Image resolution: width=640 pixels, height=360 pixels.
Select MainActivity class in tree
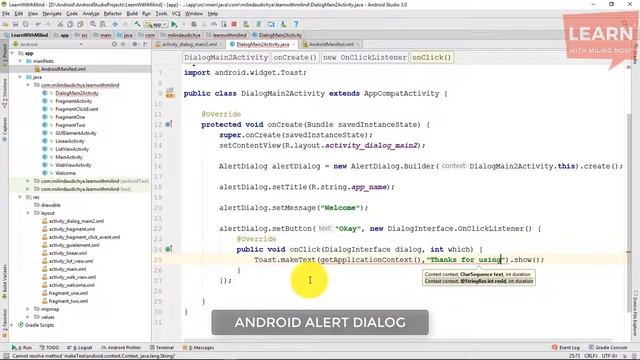click(69, 157)
